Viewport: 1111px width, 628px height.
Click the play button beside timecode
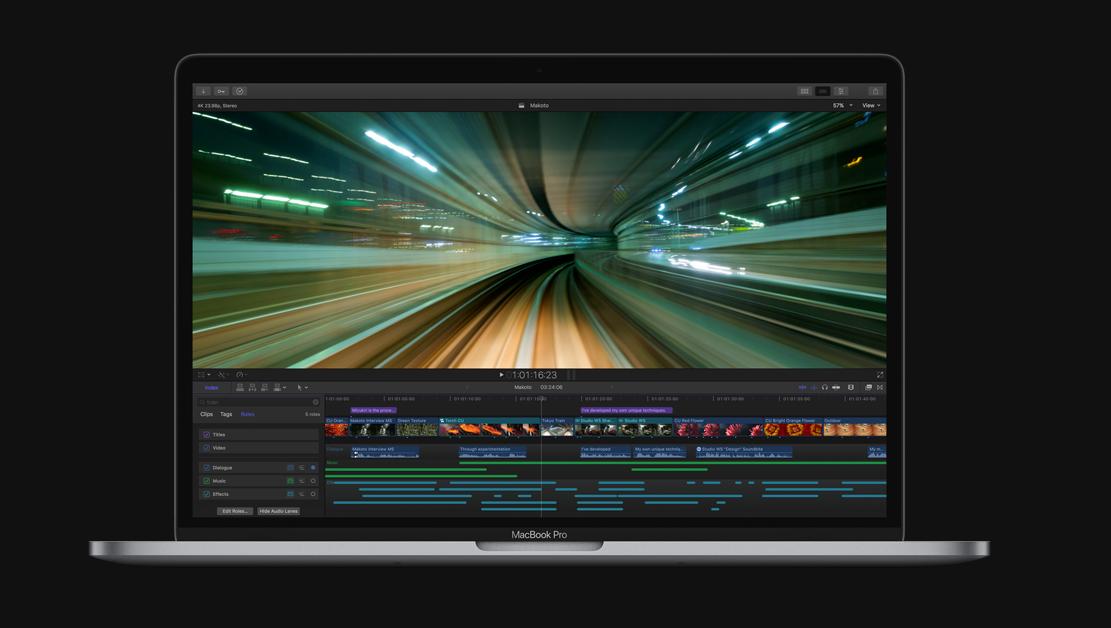pyautogui.click(x=502, y=375)
